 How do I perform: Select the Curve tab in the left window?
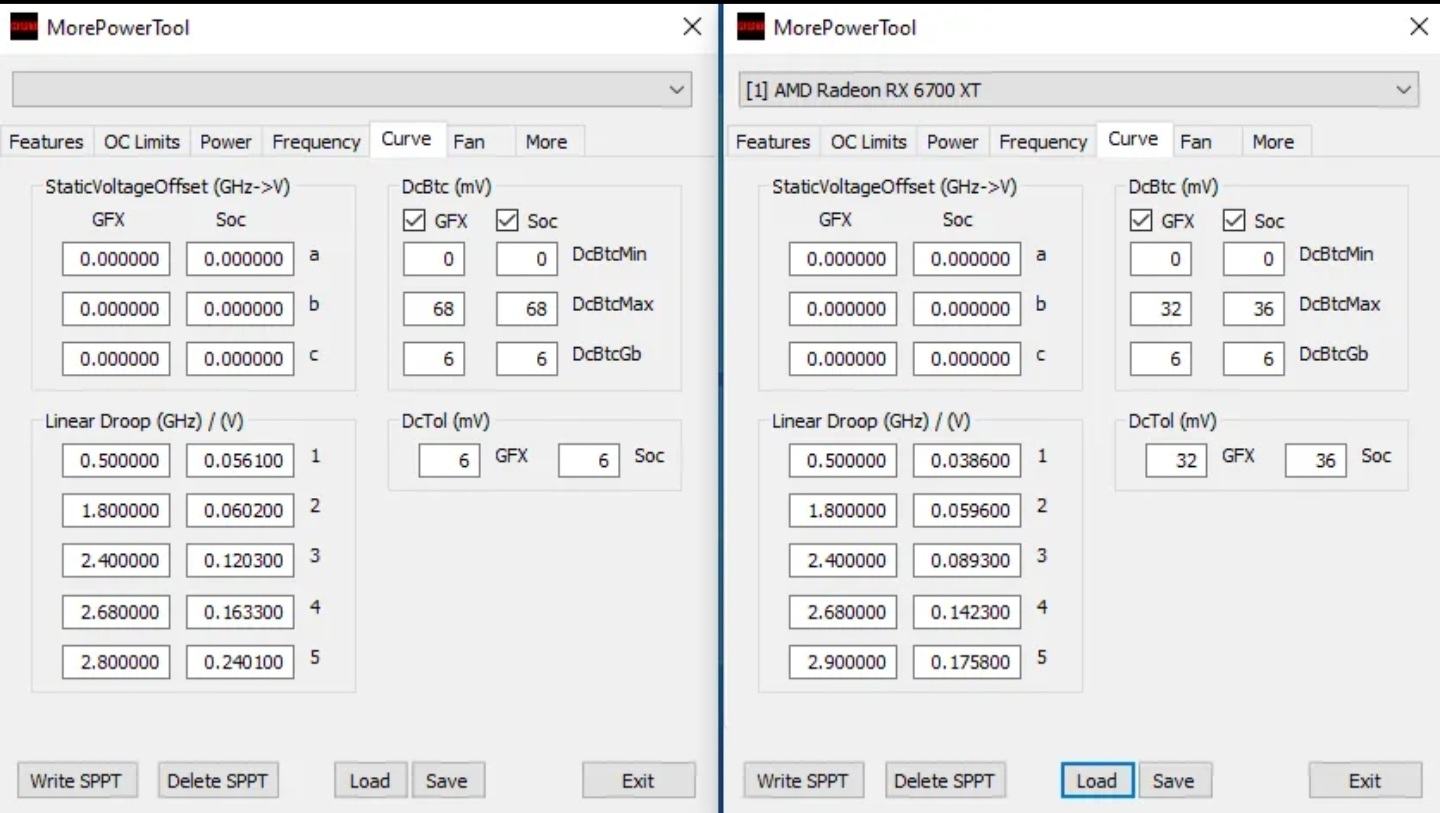coord(406,139)
